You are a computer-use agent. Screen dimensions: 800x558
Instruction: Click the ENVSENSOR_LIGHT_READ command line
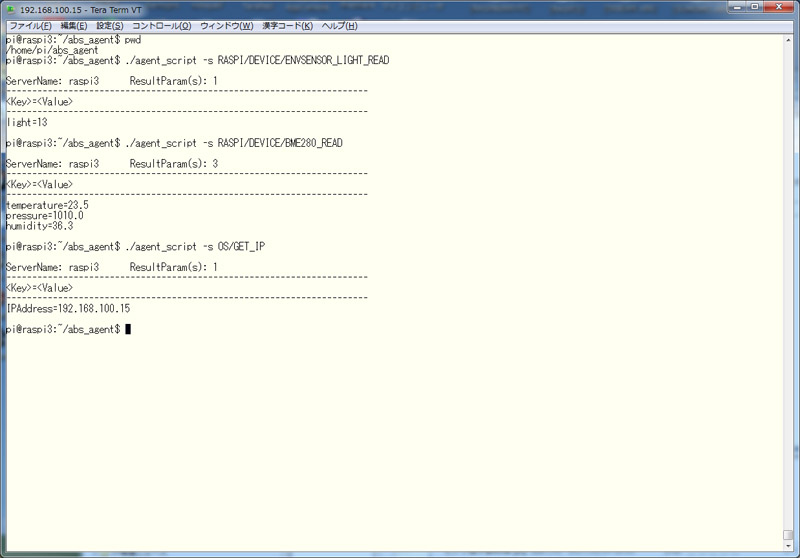point(198,60)
